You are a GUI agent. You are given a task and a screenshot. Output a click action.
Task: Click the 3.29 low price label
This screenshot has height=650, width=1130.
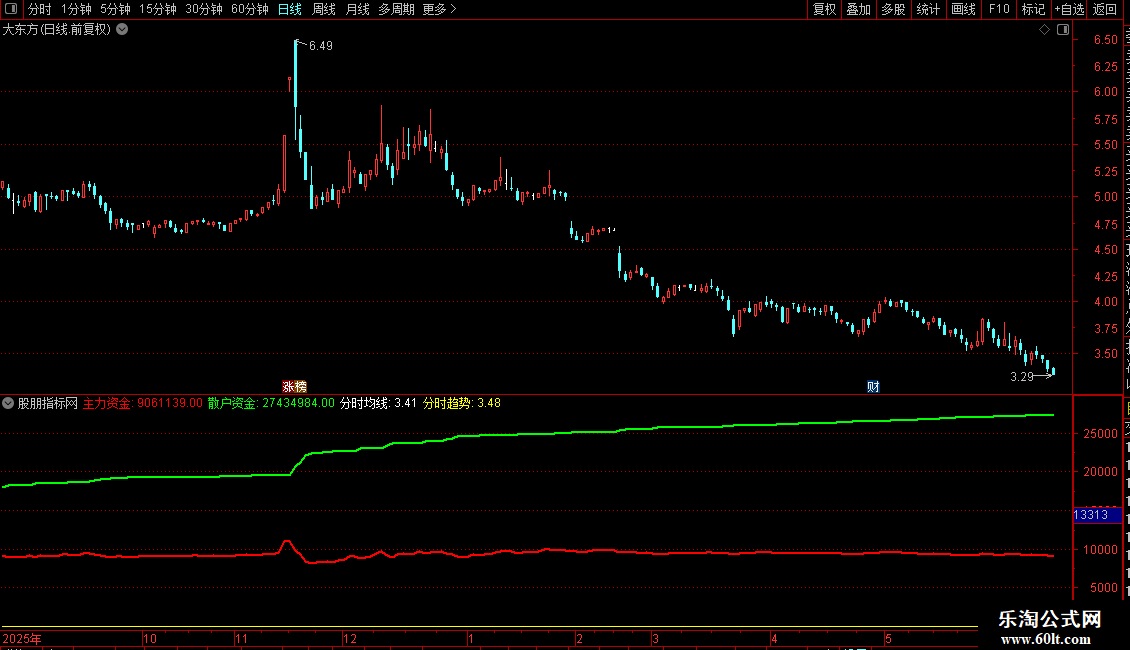point(1022,377)
